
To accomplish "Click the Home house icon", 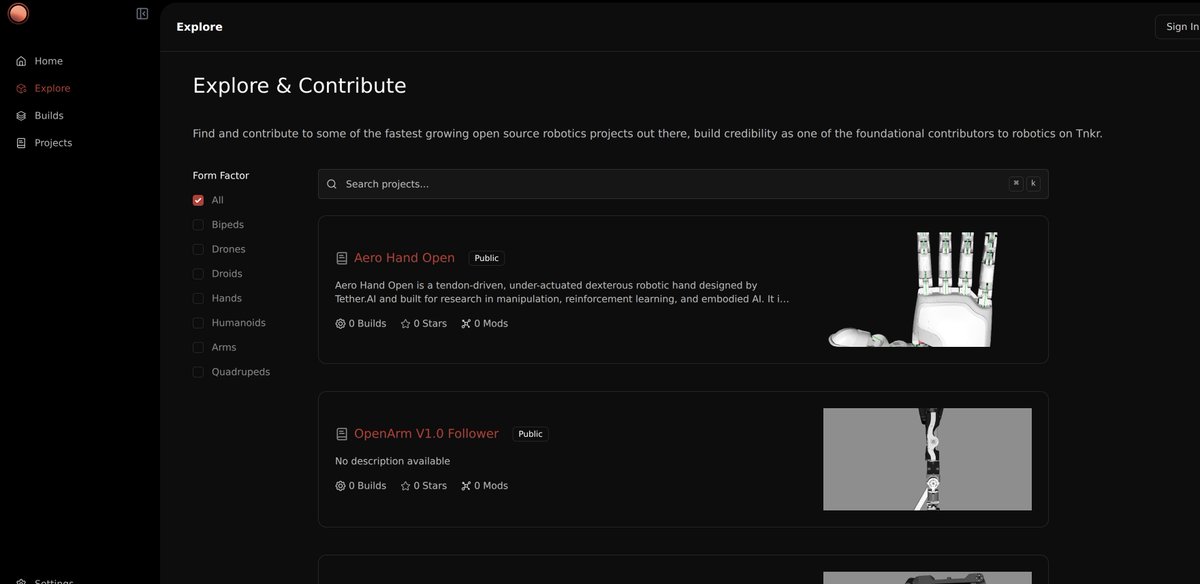I will point(21,61).
